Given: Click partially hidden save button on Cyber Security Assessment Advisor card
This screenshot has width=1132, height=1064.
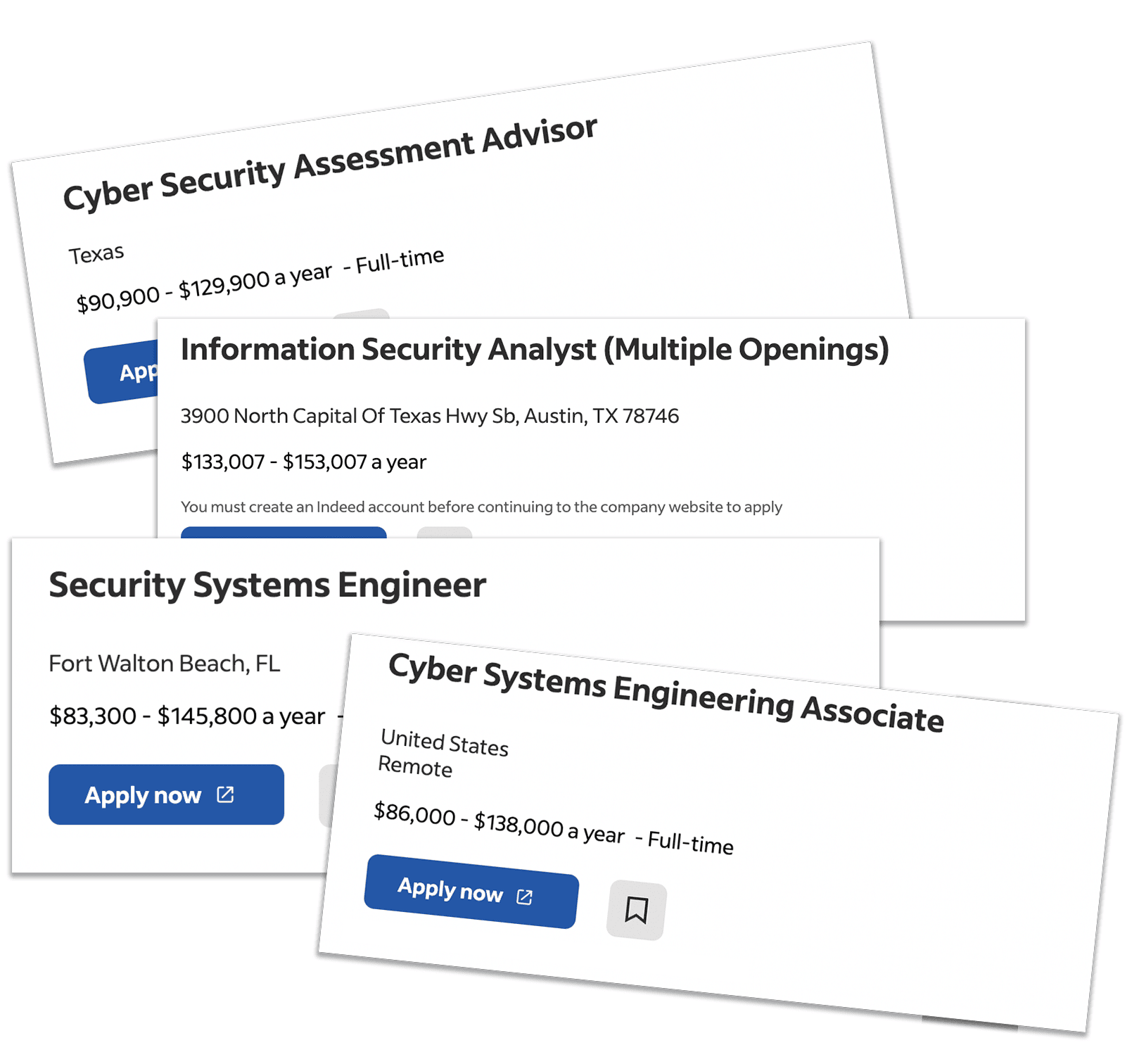Looking at the screenshot, I should click(361, 314).
